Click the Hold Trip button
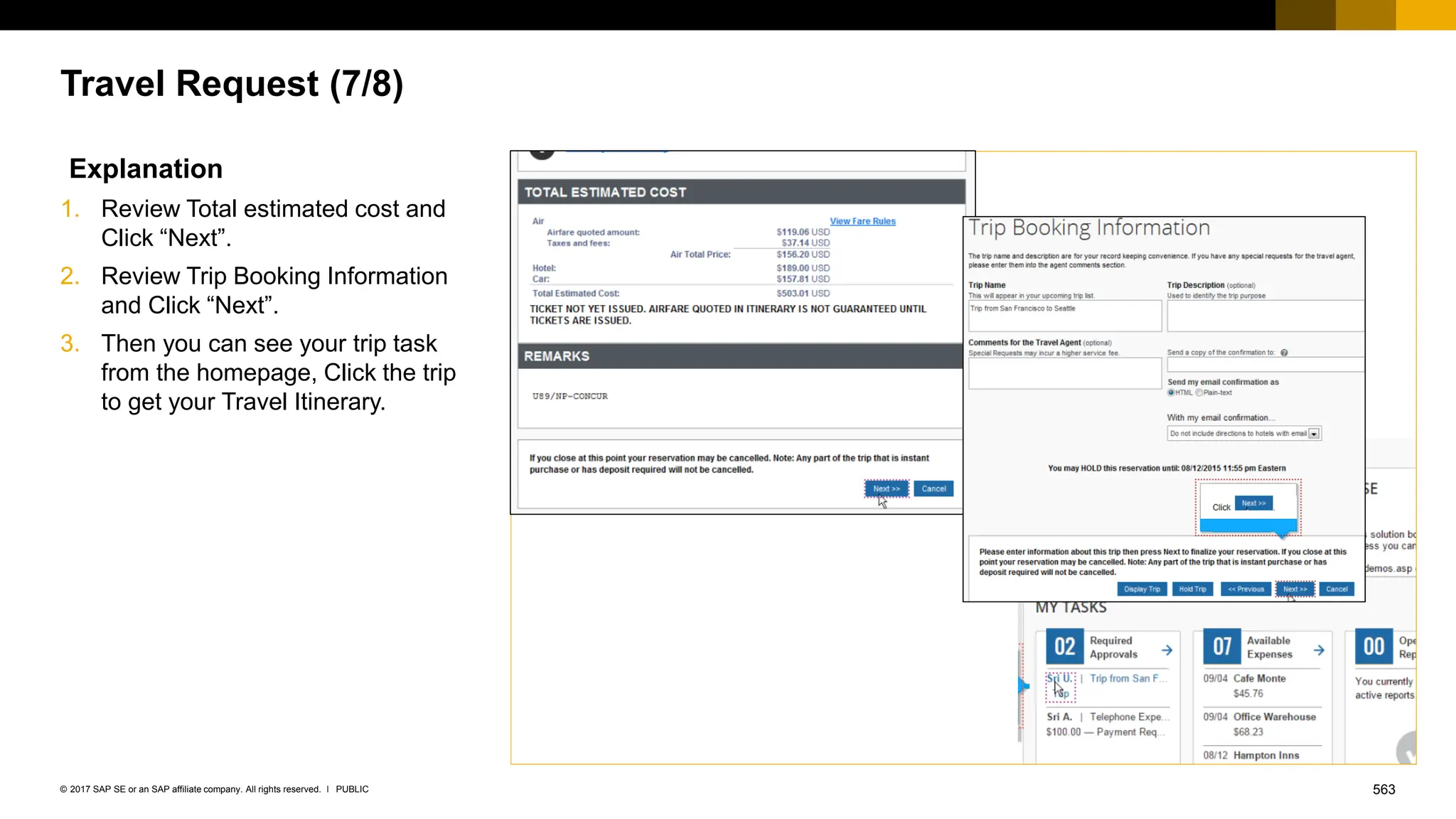This screenshot has width=1456, height=819. point(1192,589)
